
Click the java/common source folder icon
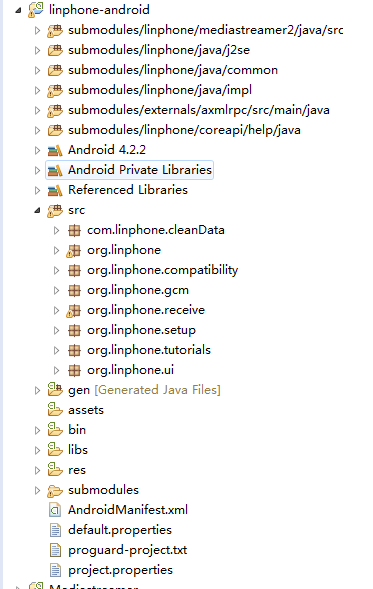[x=55, y=70]
